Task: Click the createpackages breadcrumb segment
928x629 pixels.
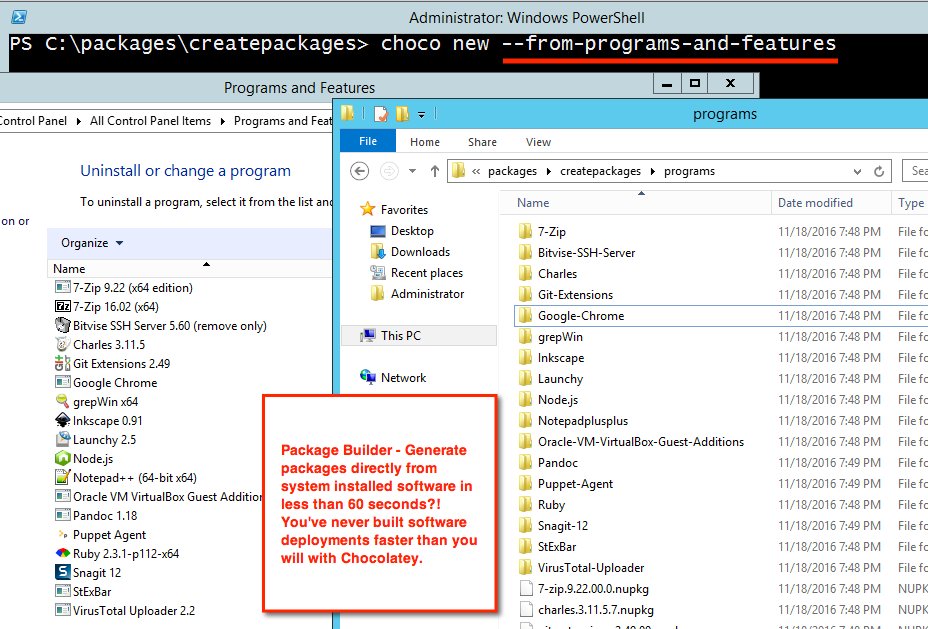Action: [600, 172]
